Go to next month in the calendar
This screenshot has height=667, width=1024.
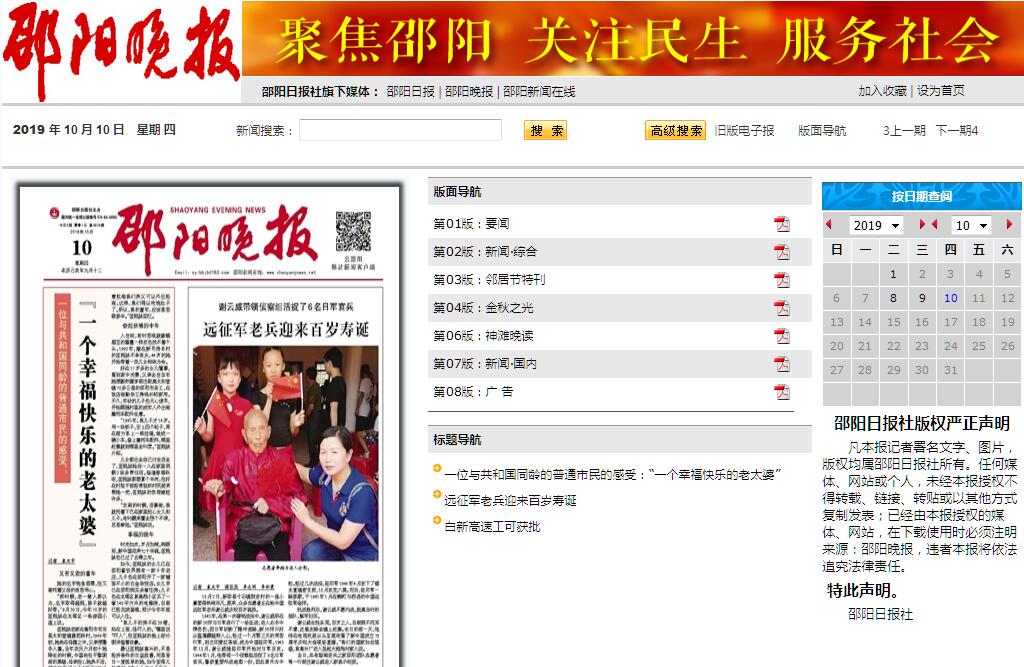pyautogui.click(x=1009, y=225)
